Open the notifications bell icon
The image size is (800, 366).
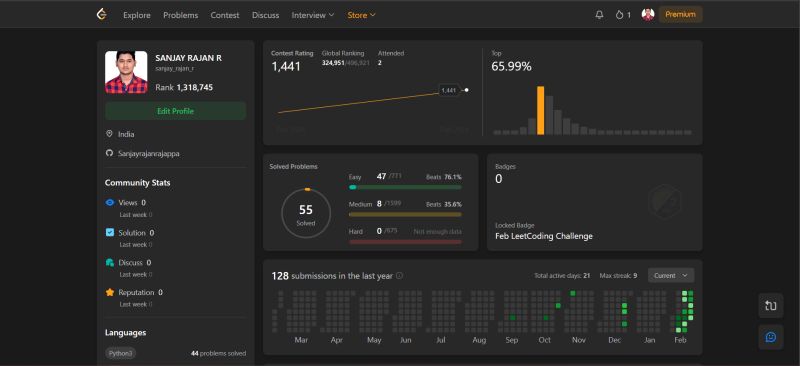pyautogui.click(x=599, y=15)
